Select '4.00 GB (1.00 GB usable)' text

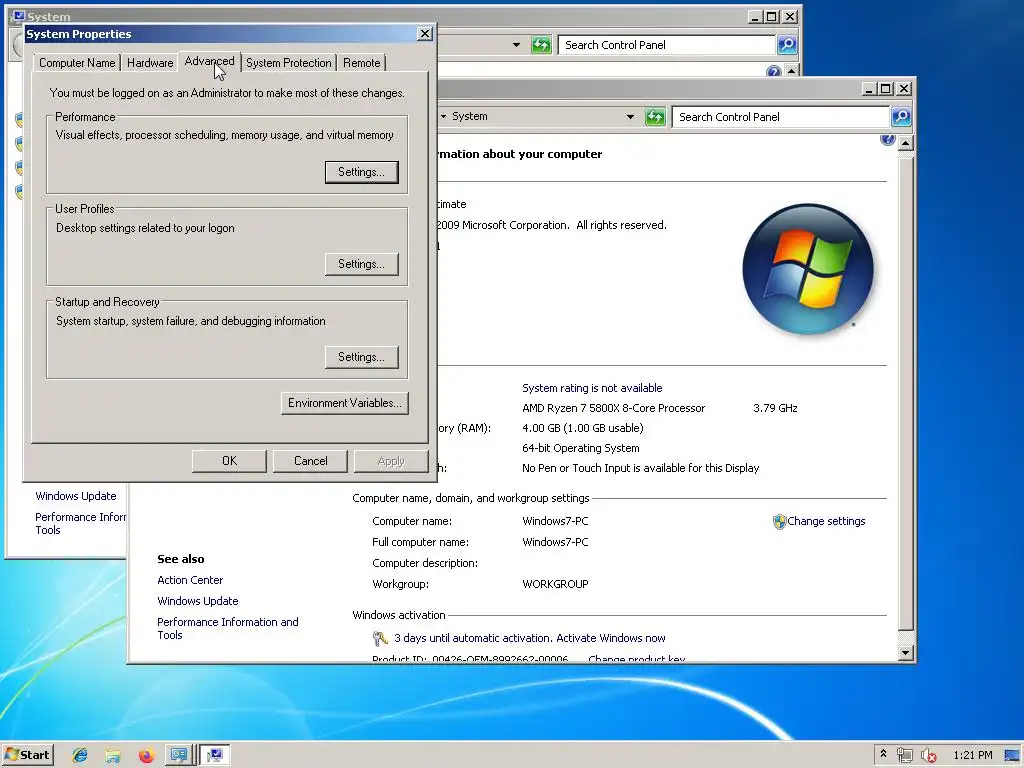[583, 428]
